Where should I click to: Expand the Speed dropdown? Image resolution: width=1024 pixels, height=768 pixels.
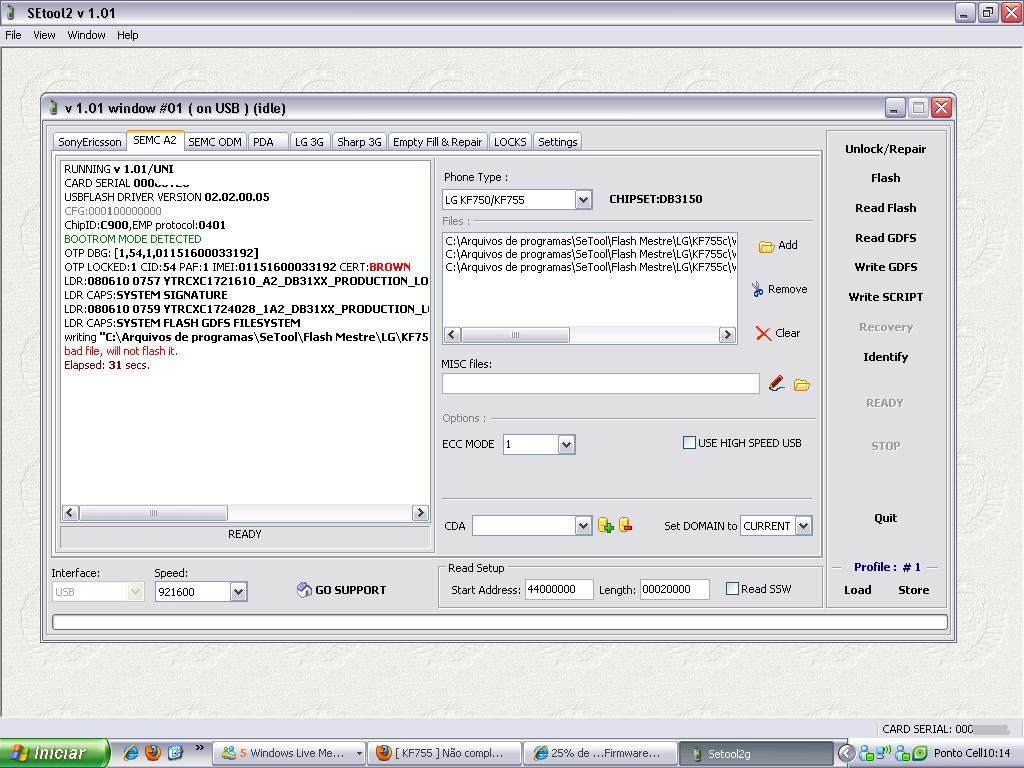click(238, 592)
